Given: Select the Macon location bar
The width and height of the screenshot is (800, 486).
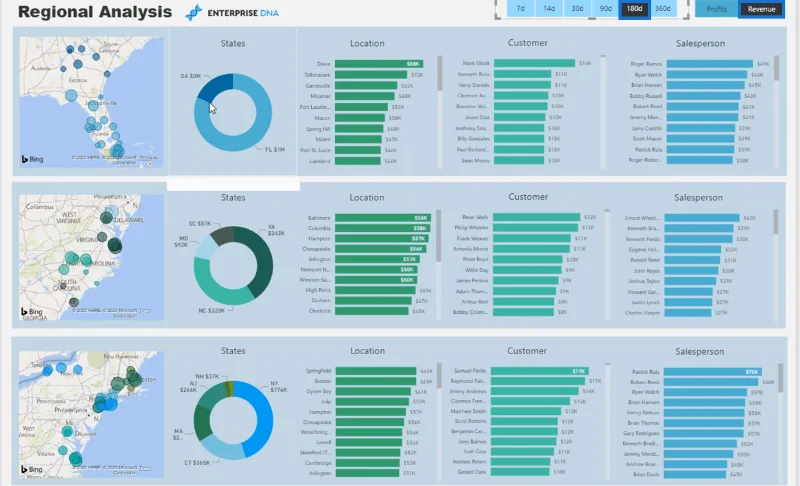Looking at the screenshot, I should (x=360, y=118).
